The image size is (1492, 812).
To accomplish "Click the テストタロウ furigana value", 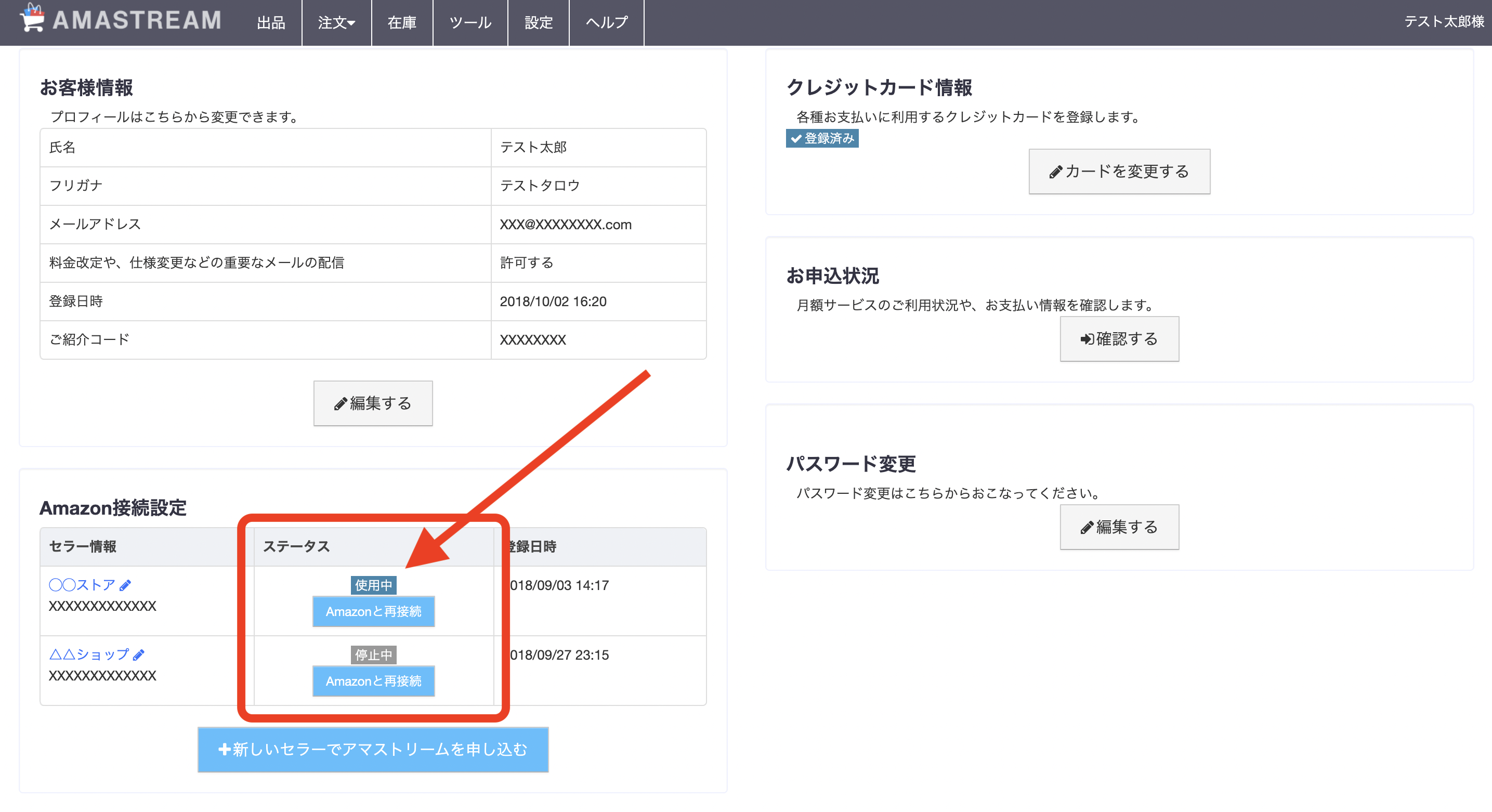I will [540, 186].
